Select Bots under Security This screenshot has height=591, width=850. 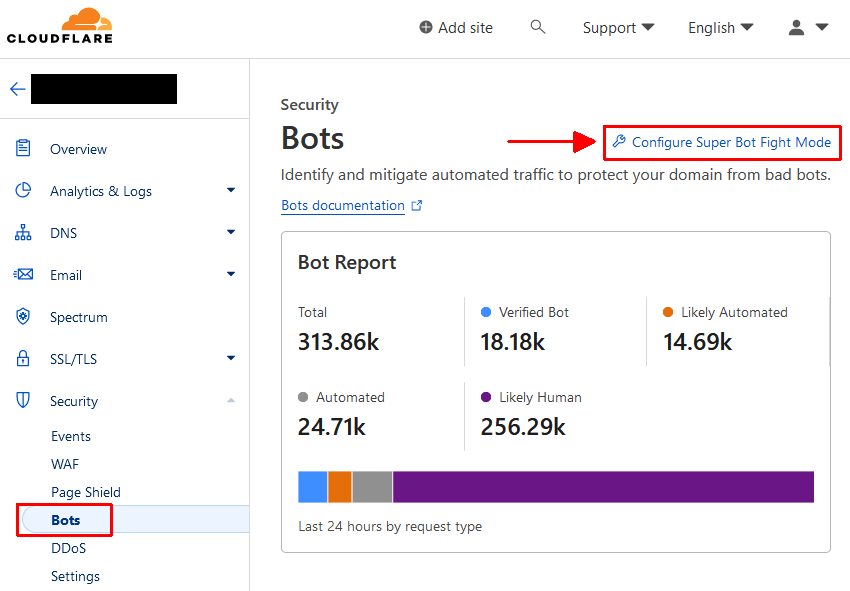coord(66,520)
